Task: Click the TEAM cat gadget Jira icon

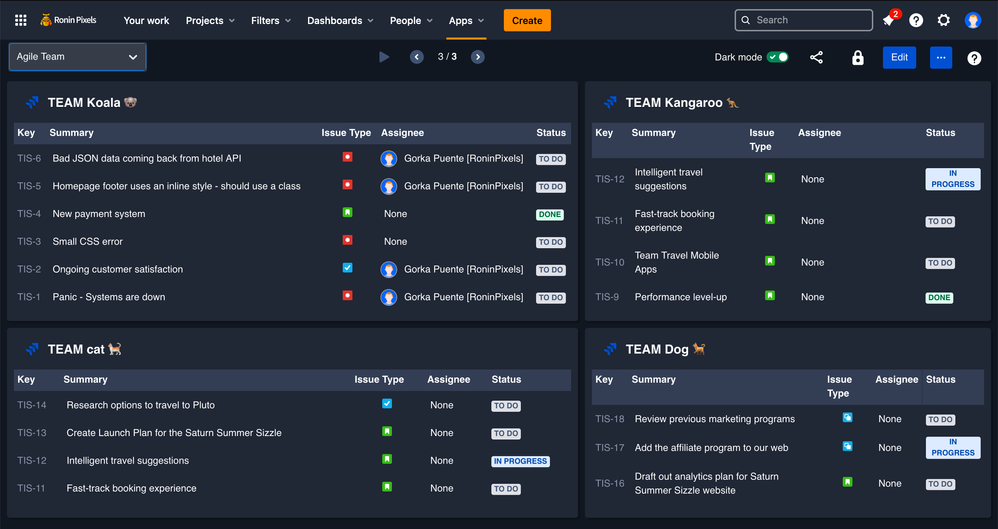Action: coord(32,349)
